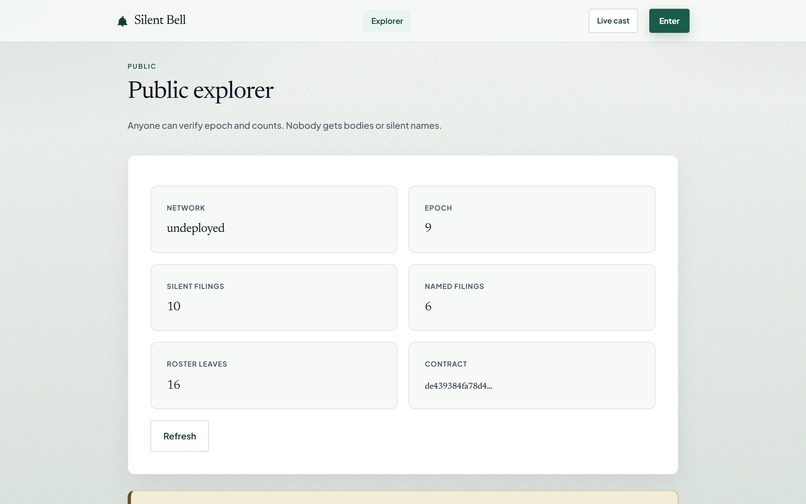Image resolution: width=806 pixels, height=504 pixels.
Task: Click the EPOCH label
Action: [438, 208]
